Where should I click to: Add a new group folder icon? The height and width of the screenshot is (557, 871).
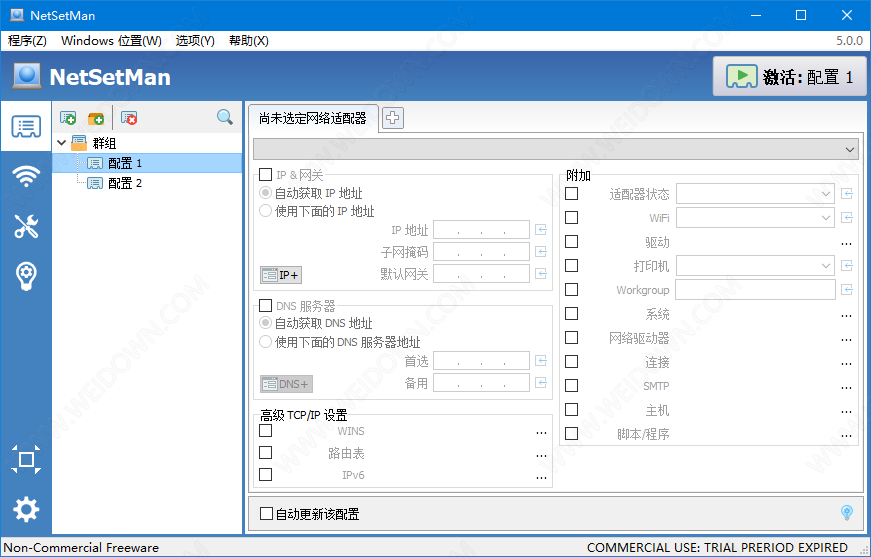(96, 118)
